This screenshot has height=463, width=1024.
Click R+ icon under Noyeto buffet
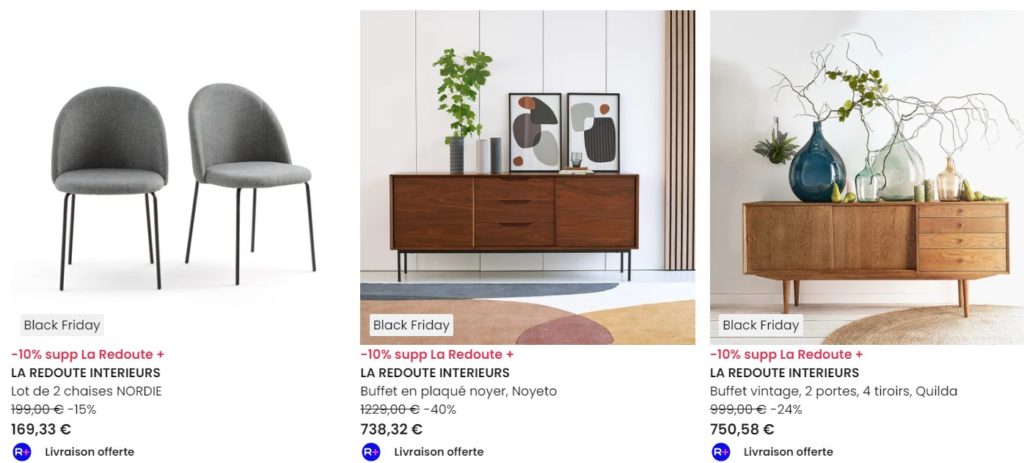(371, 452)
